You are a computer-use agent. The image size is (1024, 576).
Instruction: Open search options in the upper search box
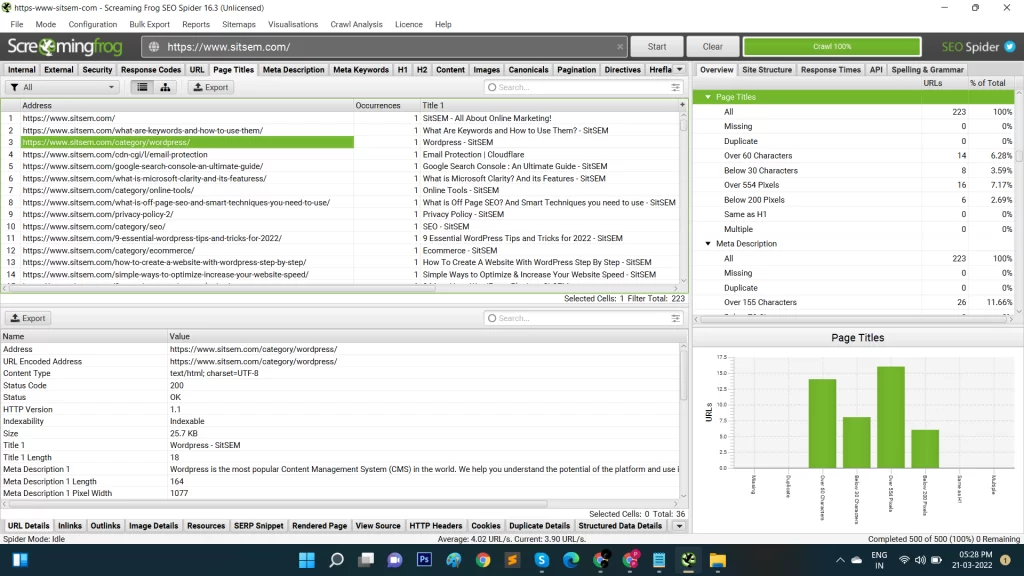tap(675, 87)
